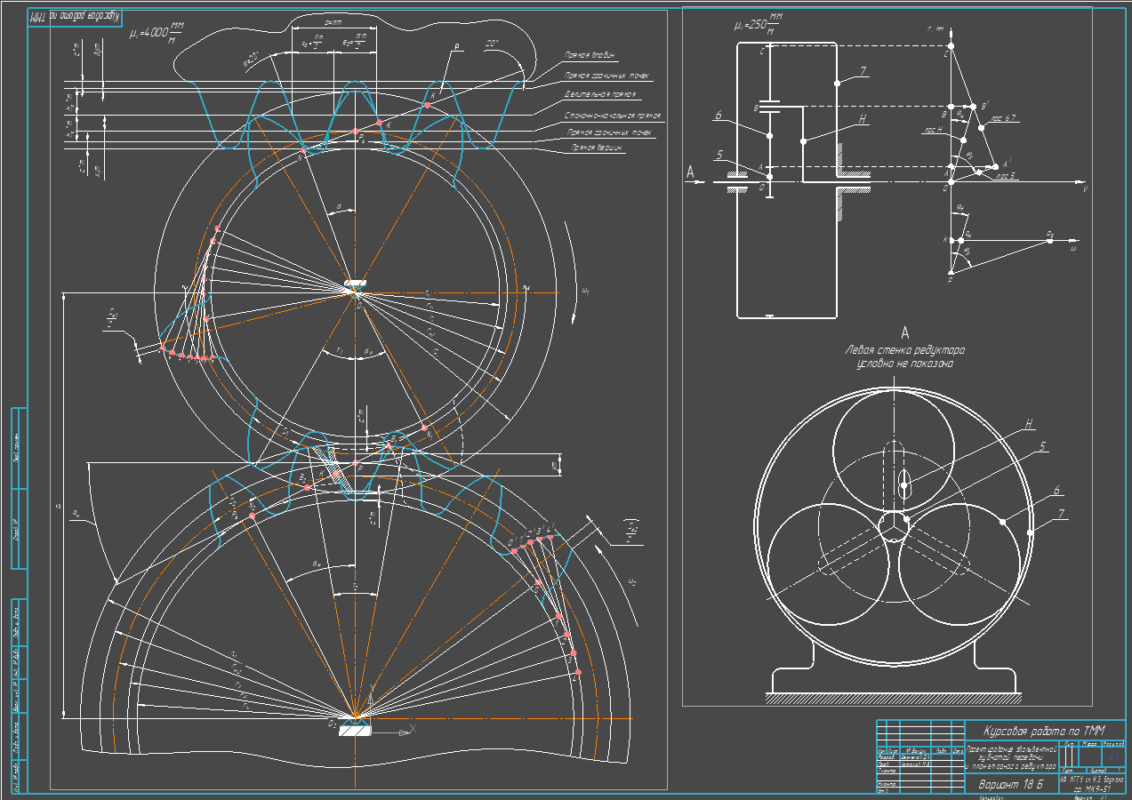The image size is (1132, 800).
Task: Select the 'условно не показана' text line
Action: 905,364
